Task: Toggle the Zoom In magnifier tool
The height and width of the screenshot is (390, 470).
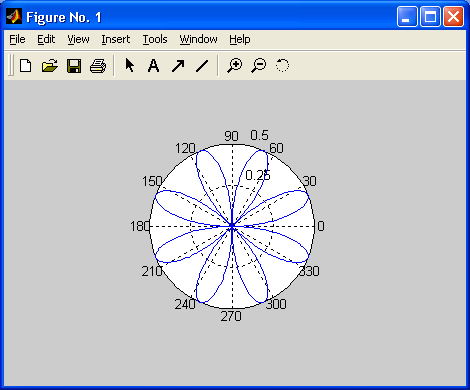Action: 235,65
